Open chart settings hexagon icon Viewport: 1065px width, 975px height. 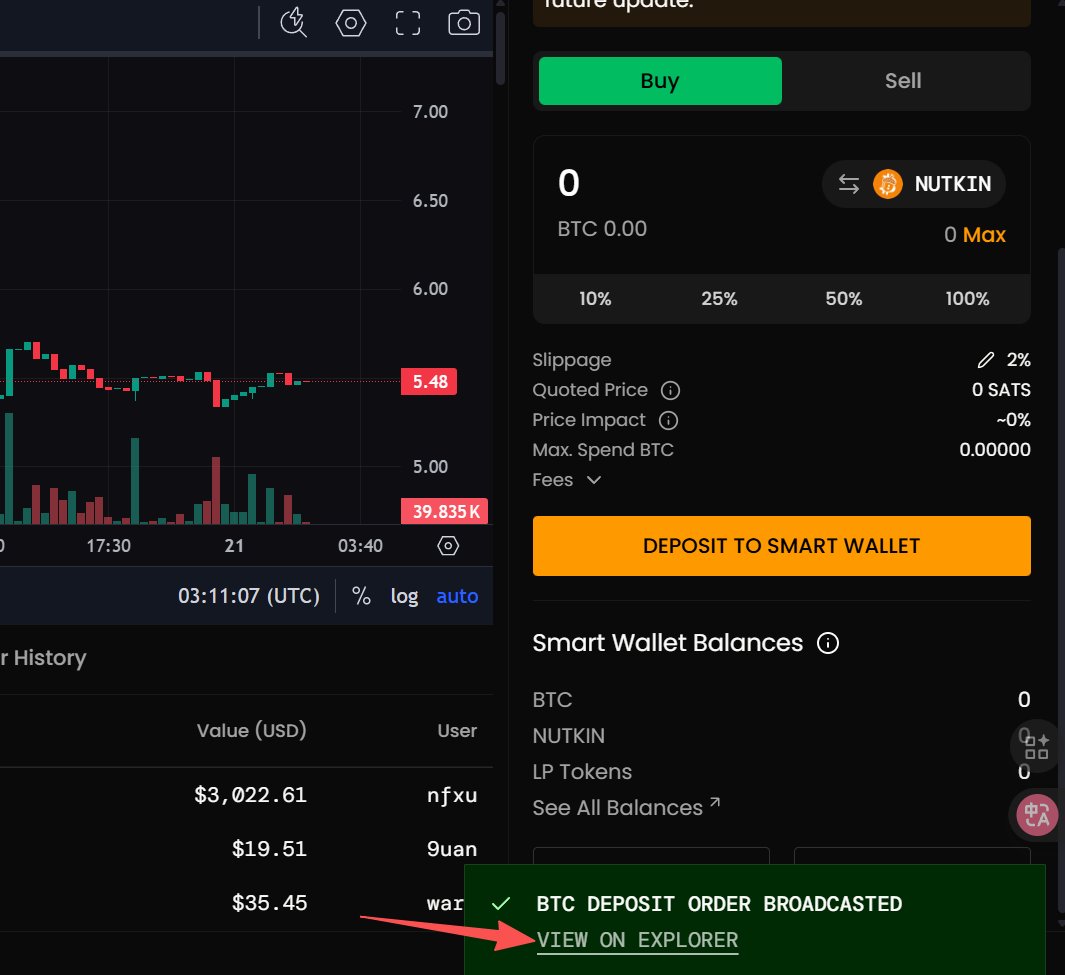(351, 22)
